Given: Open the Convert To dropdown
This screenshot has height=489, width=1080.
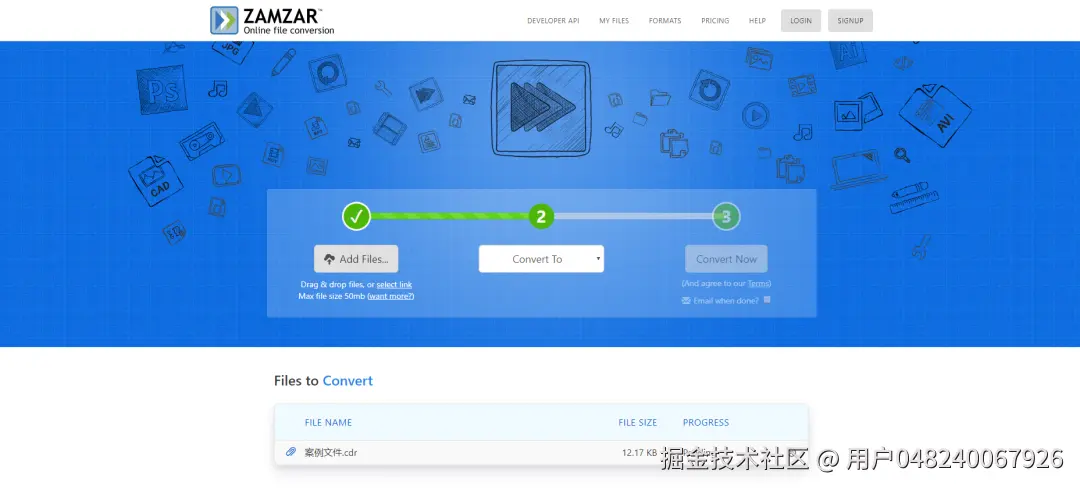Looking at the screenshot, I should [541, 259].
